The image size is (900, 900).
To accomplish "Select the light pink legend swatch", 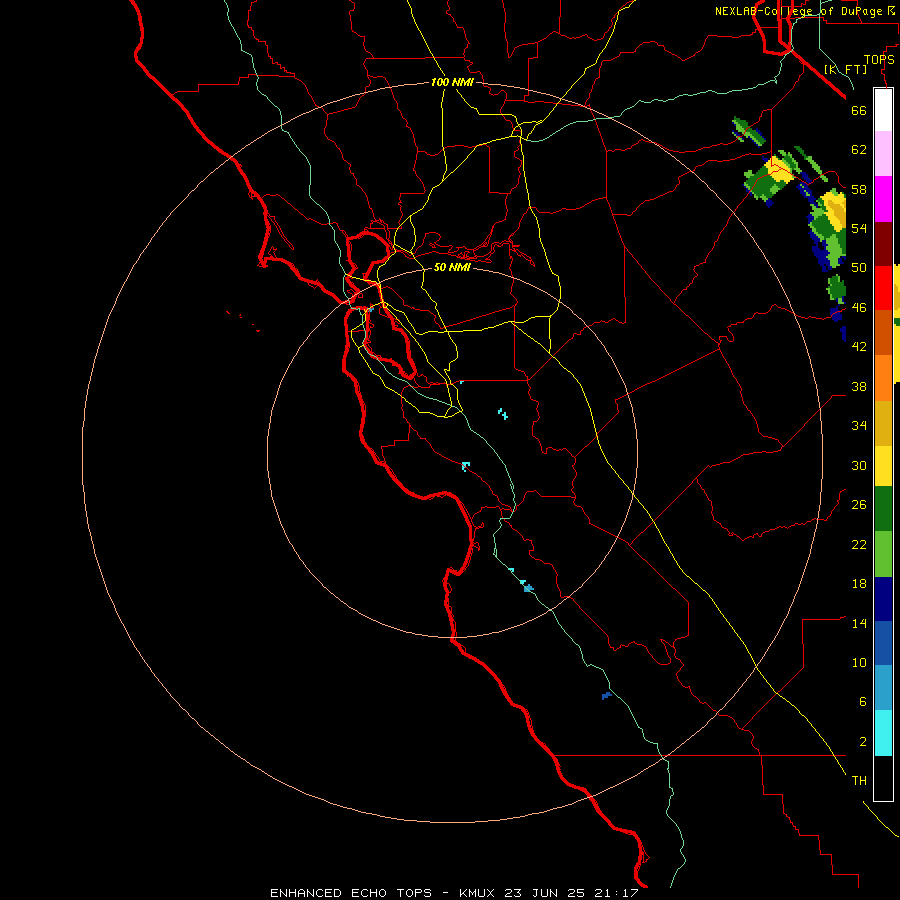I will tap(883, 154).
